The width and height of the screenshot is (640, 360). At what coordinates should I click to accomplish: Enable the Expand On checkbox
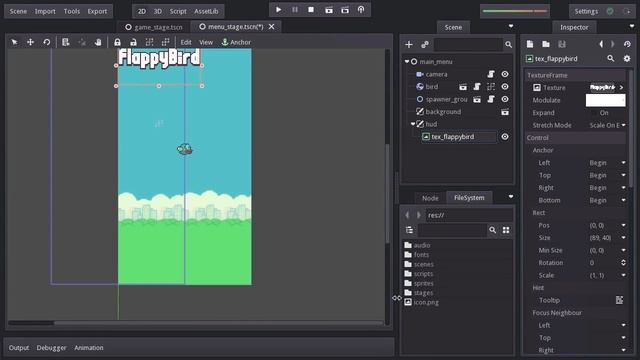coord(594,113)
